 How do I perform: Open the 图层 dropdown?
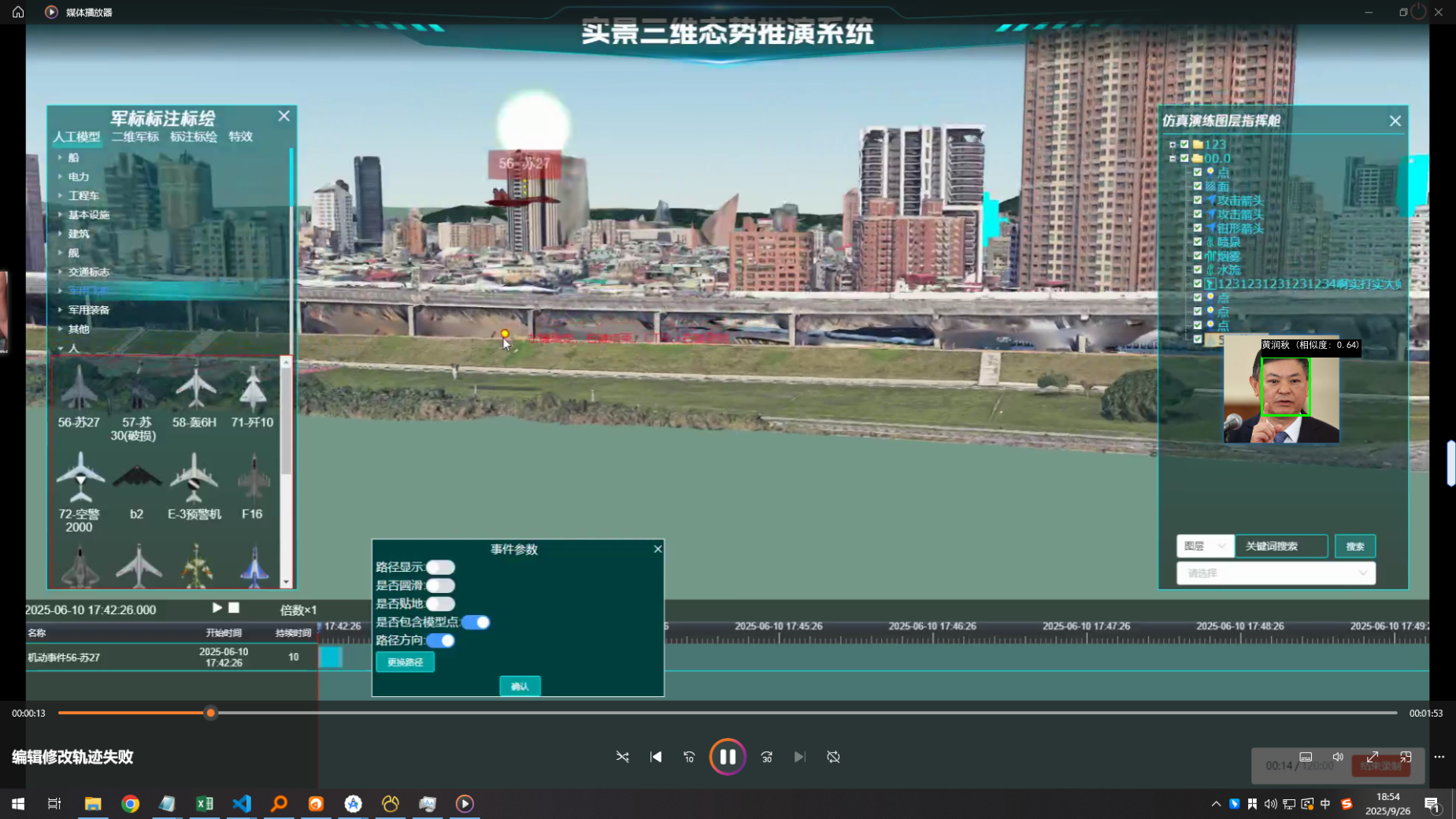coord(1204,546)
